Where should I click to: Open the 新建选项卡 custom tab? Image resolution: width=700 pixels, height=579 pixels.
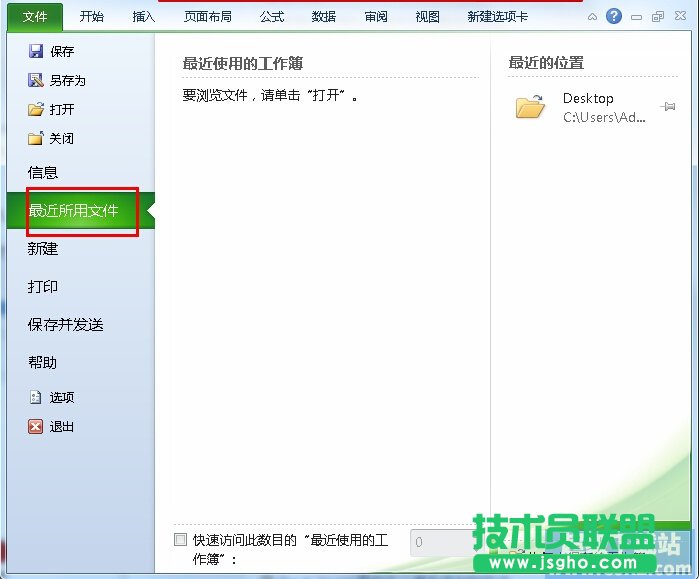coord(497,16)
